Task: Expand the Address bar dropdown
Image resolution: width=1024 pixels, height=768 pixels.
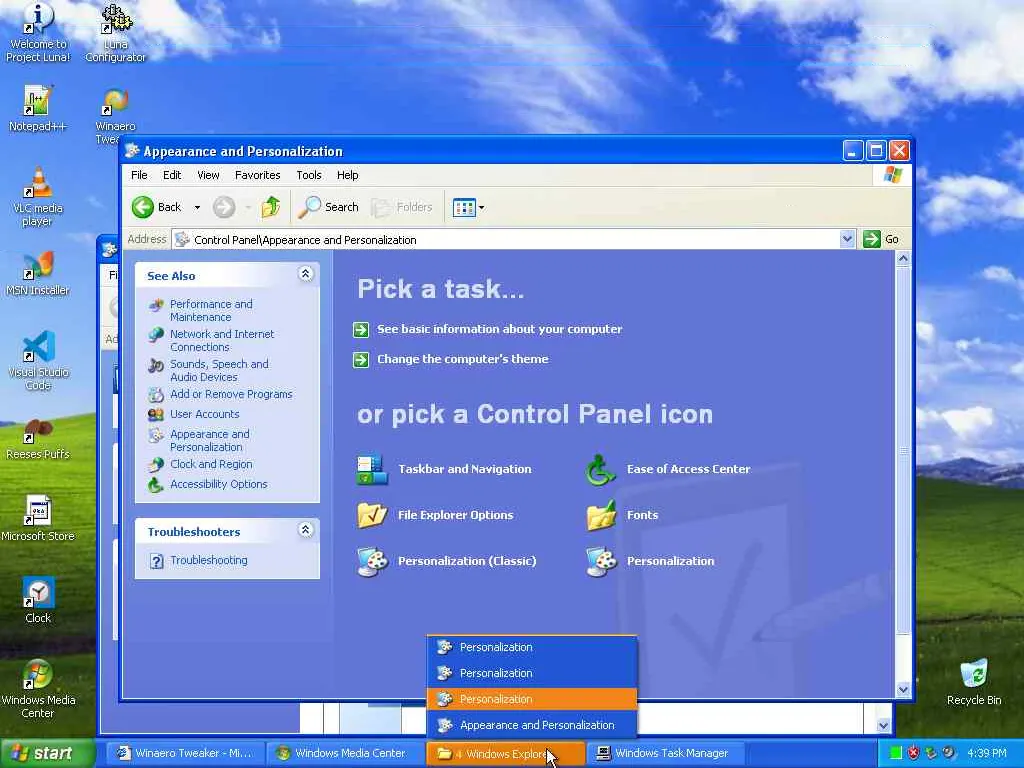Action: (847, 239)
